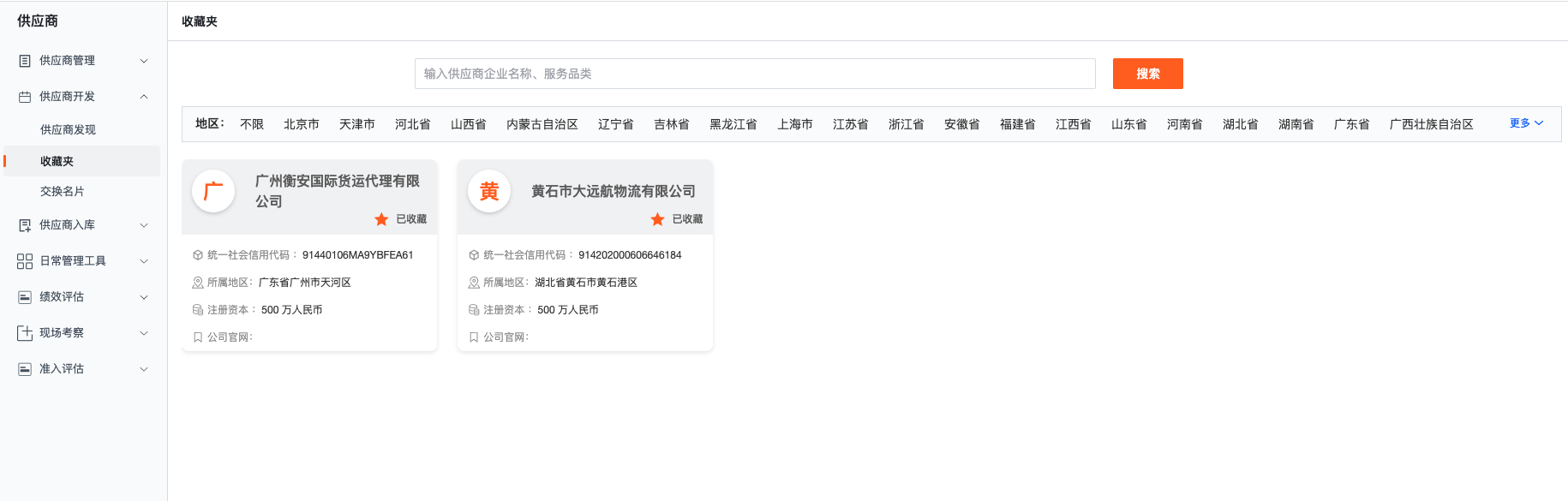Filter region by 河南省
Image resolution: width=1568 pixels, height=501 pixels.
point(1185,124)
